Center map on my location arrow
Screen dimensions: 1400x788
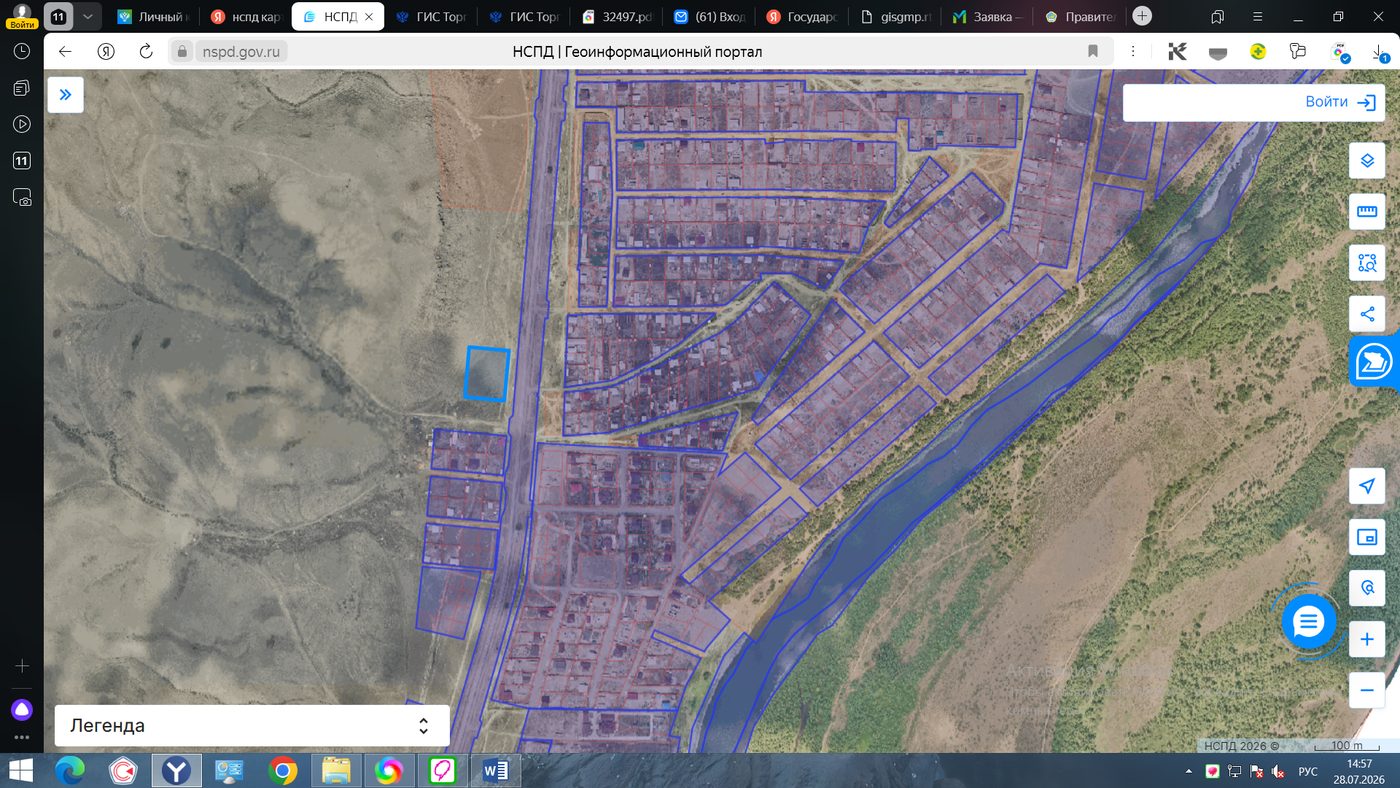coord(1367,486)
